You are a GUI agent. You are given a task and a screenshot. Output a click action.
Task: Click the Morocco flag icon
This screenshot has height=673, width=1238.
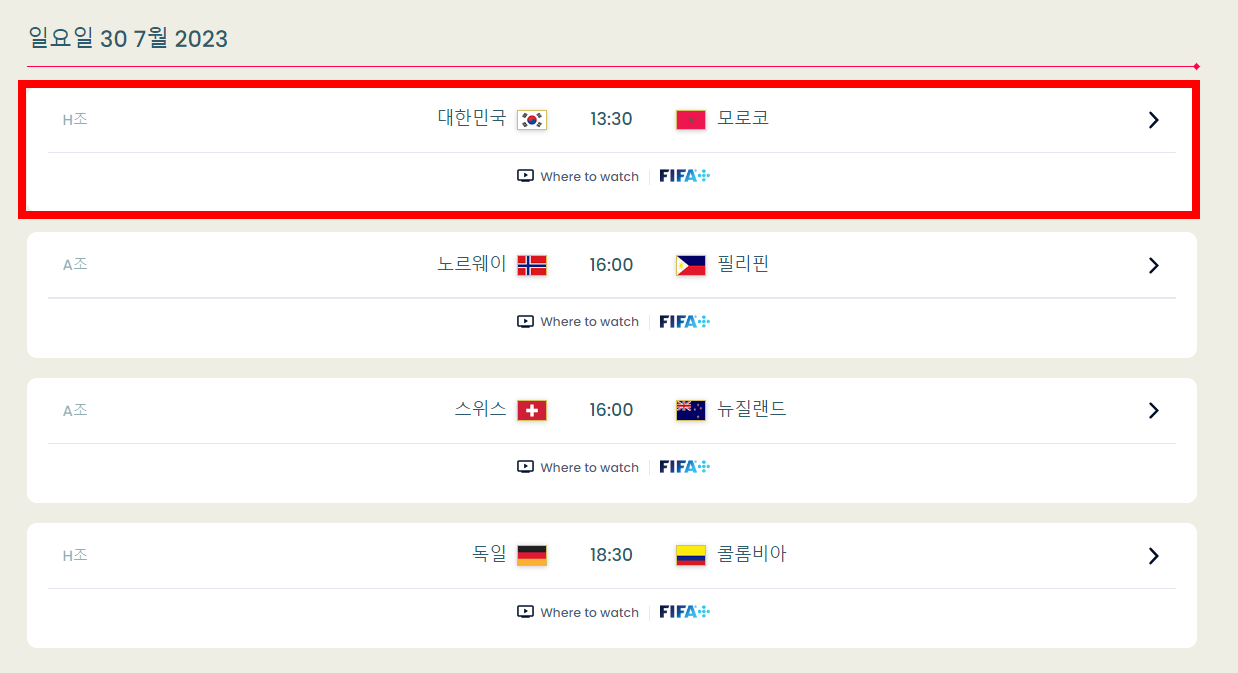tap(690, 119)
